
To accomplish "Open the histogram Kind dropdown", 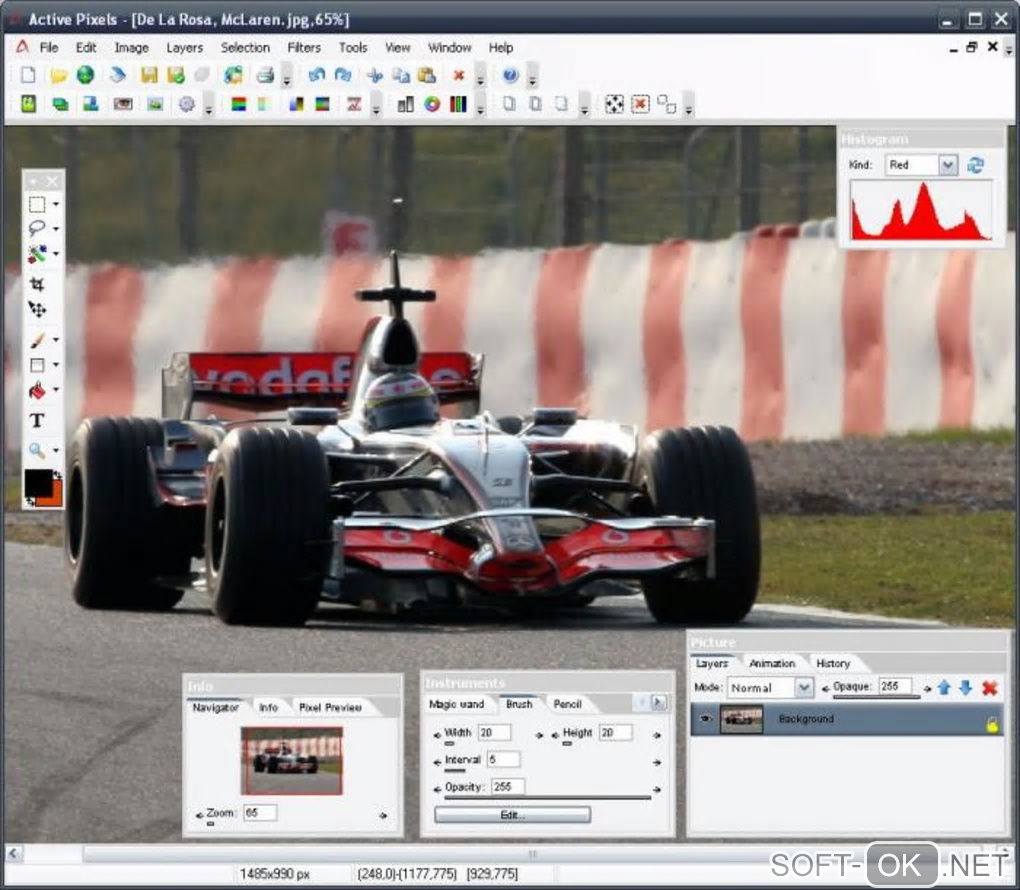I will [x=948, y=165].
